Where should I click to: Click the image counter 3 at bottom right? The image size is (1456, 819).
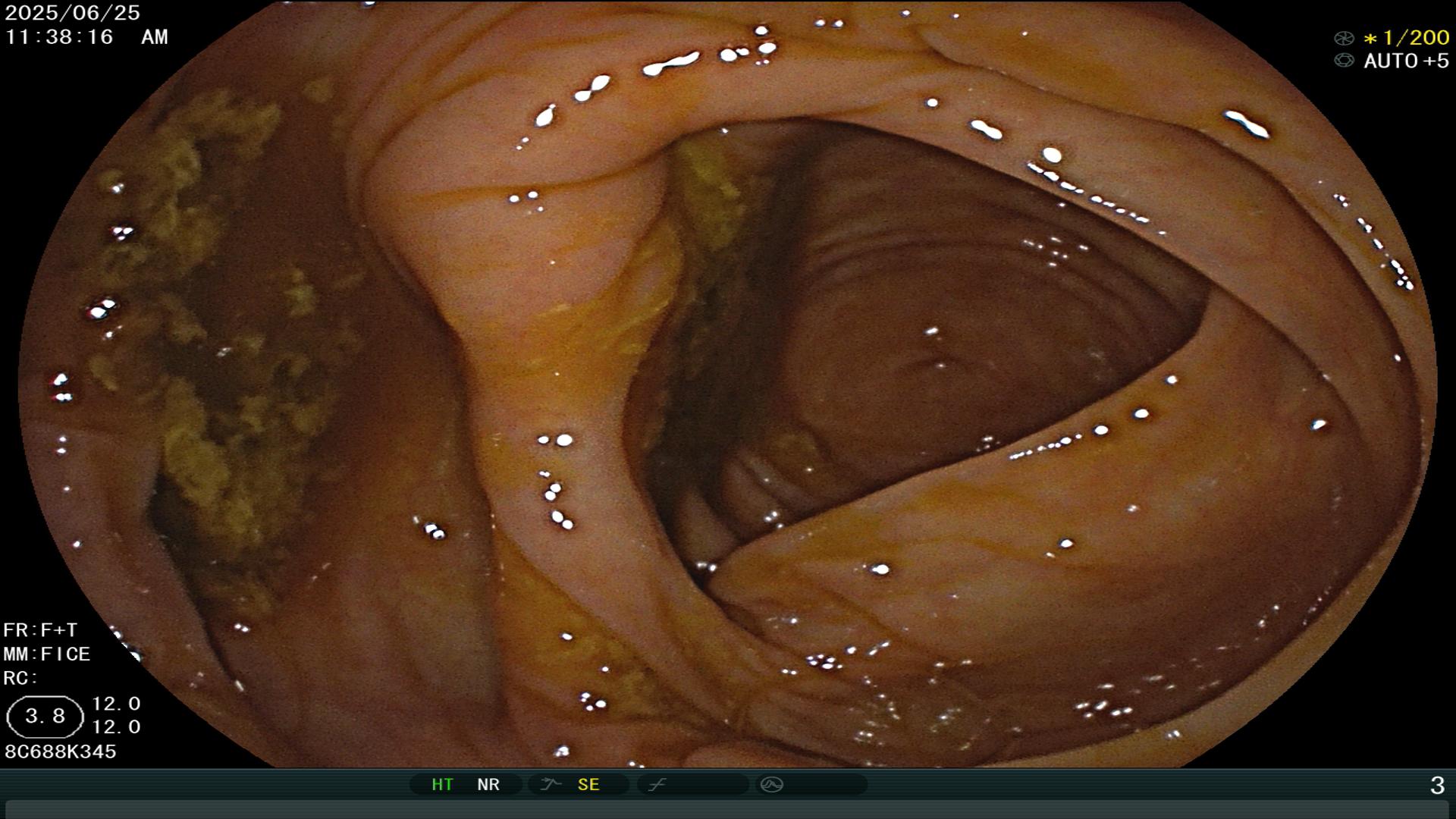point(1437,786)
